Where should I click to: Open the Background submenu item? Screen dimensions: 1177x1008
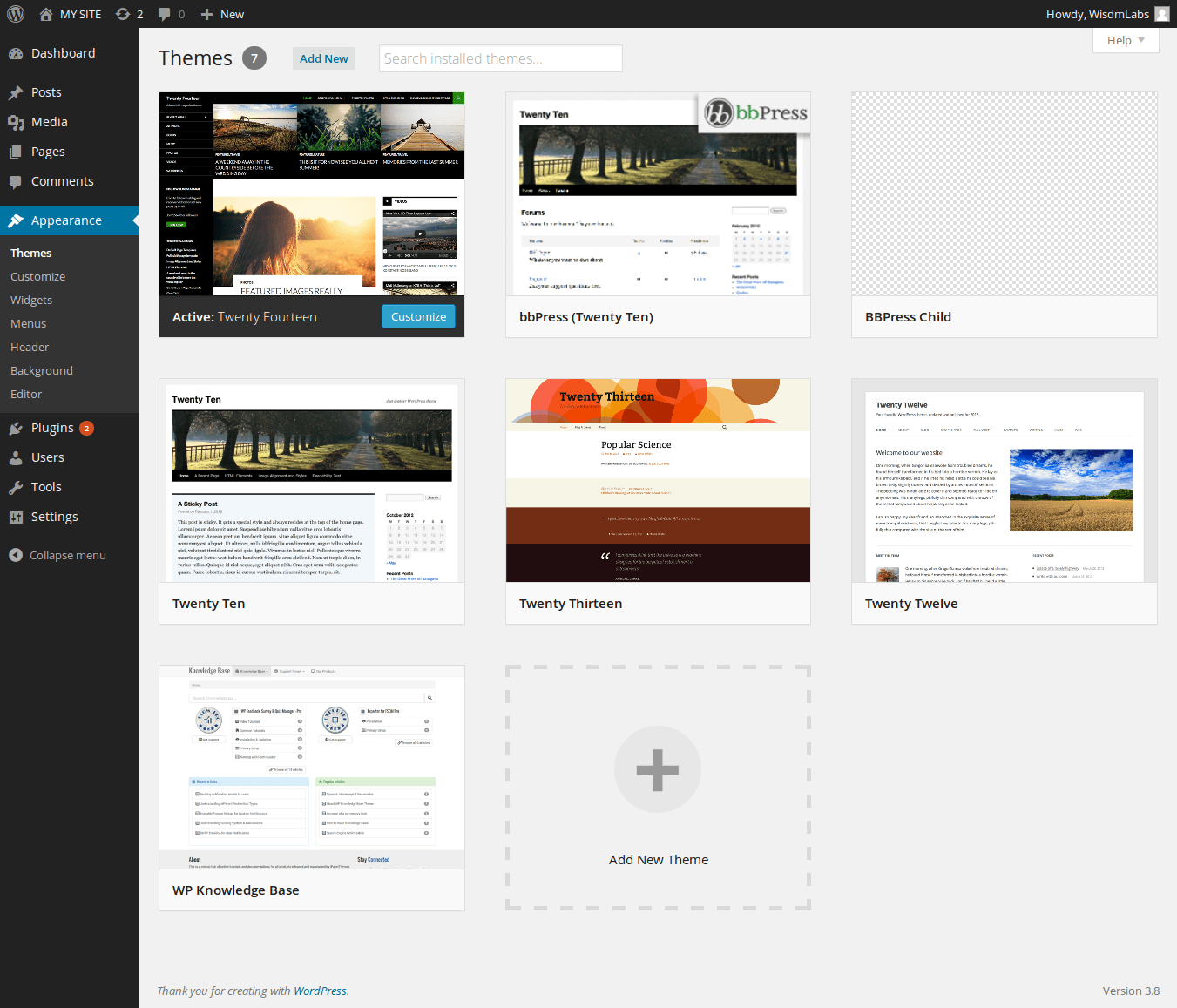(x=42, y=370)
